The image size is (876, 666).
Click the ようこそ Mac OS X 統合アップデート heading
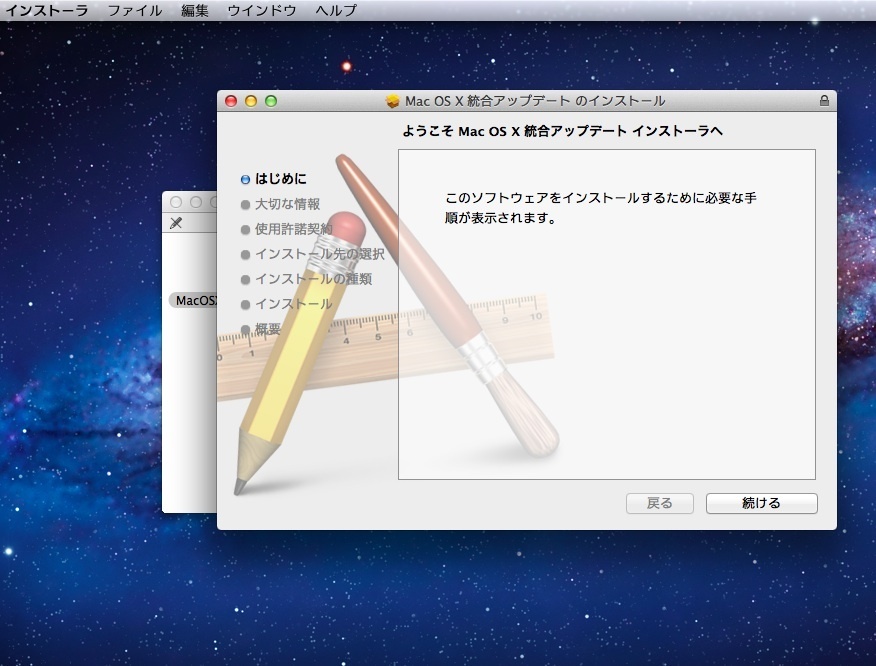pyautogui.click(x=562, y=131)
